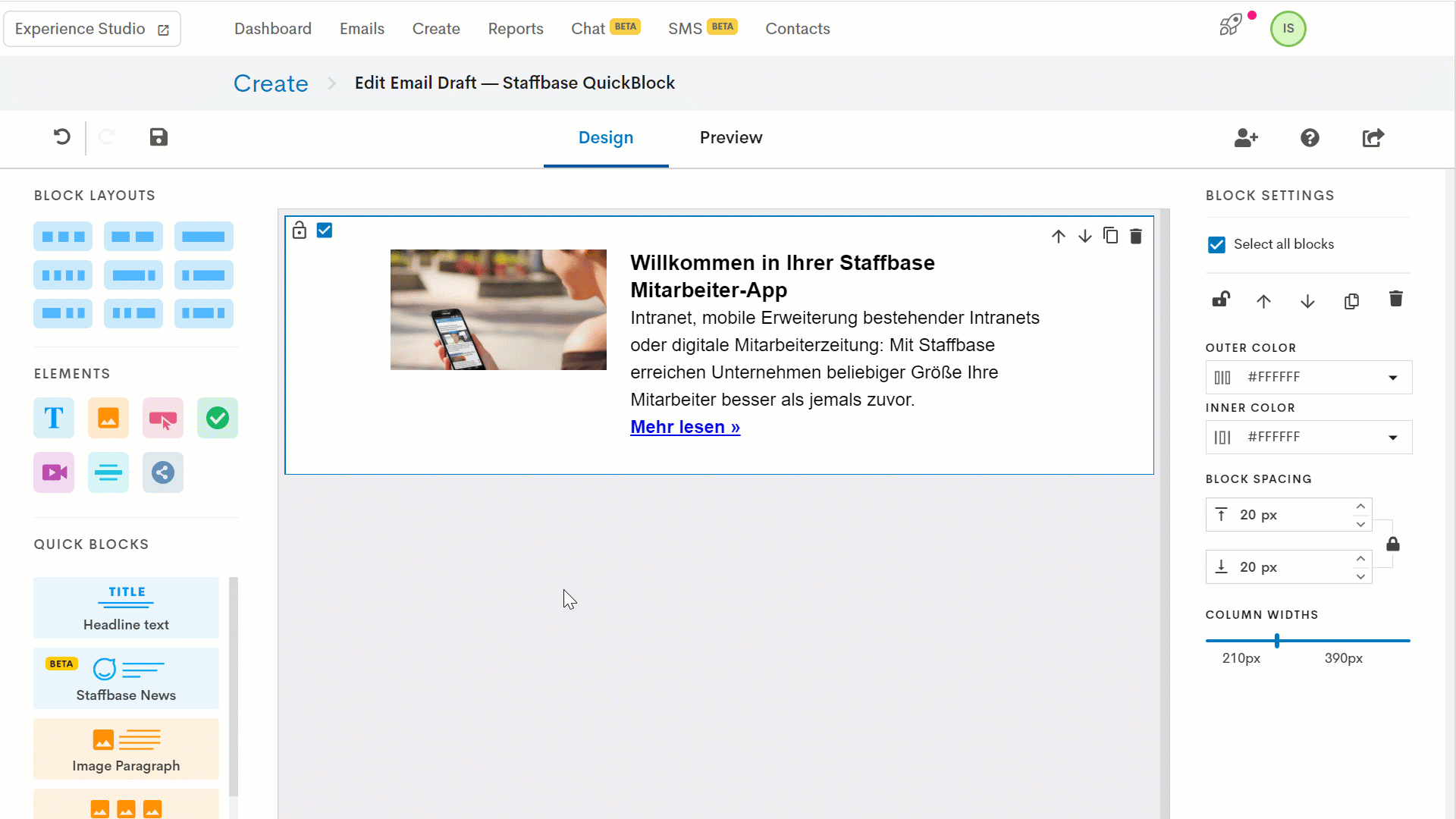Delete block in Block Settings panel

(x=1396, y=299)
